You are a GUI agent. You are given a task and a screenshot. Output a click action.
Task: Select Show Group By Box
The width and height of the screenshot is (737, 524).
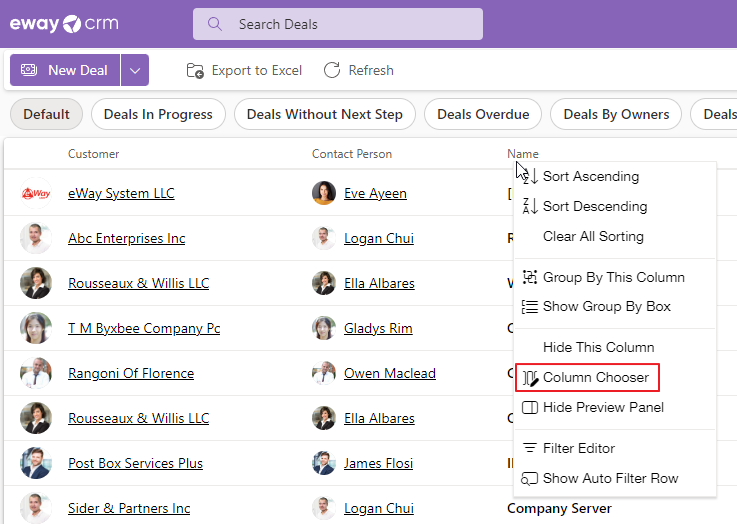point(615,306)
